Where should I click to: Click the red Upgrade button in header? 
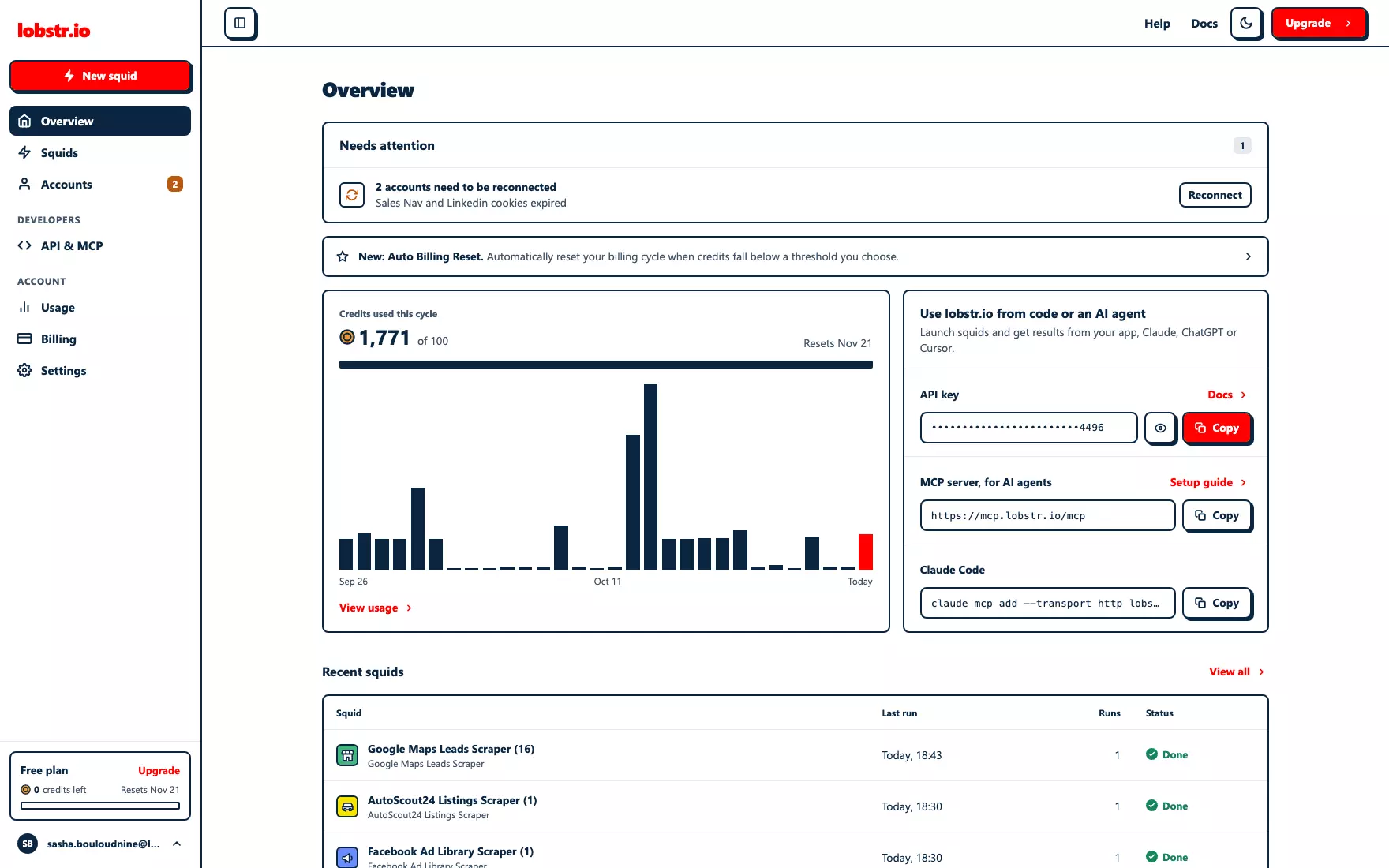click(x=1319, y=23)
